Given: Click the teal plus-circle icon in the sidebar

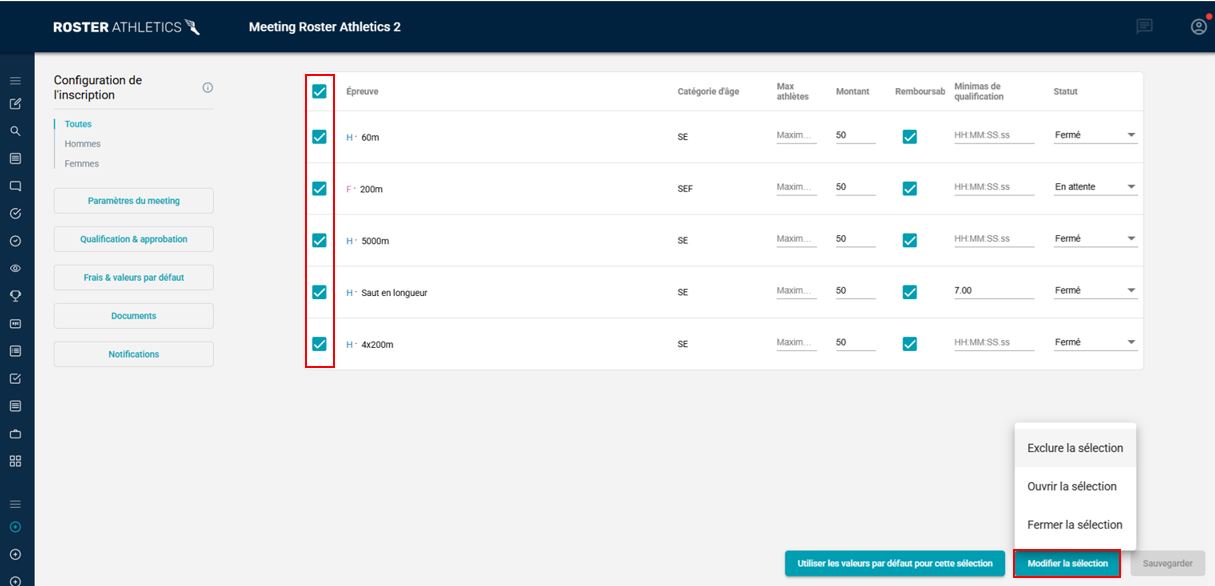Looking at the screenshot, I should [15, 527].
